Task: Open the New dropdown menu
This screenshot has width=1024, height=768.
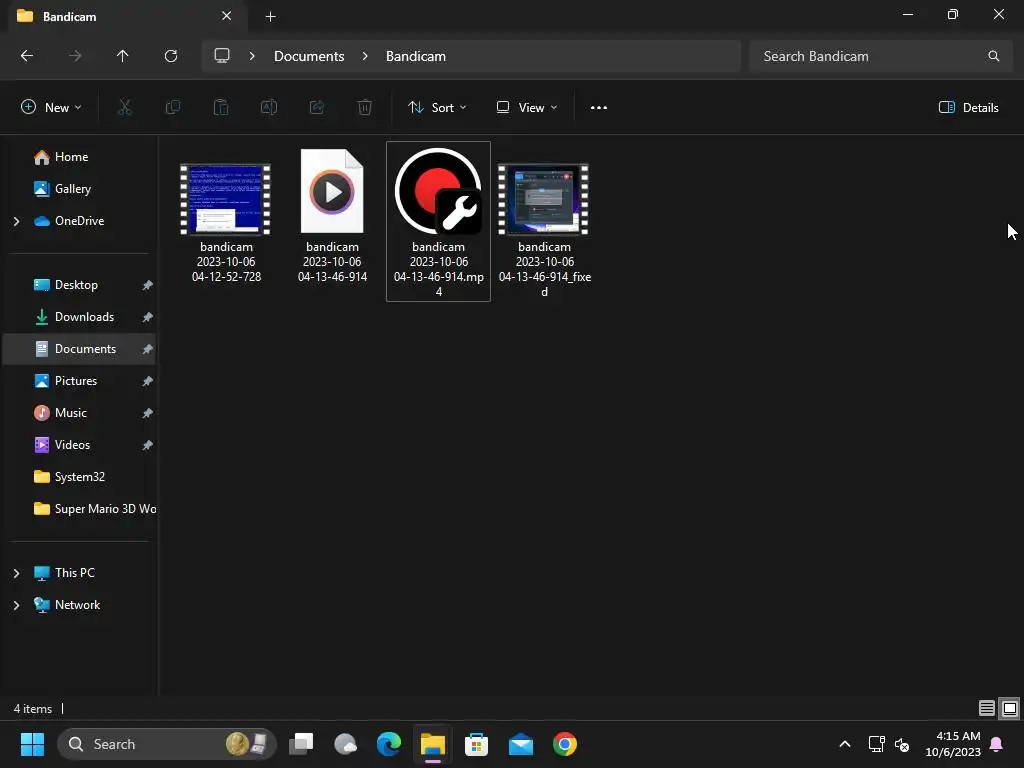Action: click(51, 108)
